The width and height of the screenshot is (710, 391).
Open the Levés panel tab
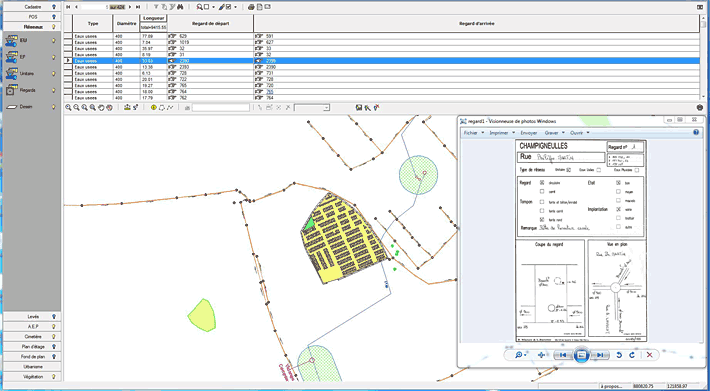click(x=32, y=317)
